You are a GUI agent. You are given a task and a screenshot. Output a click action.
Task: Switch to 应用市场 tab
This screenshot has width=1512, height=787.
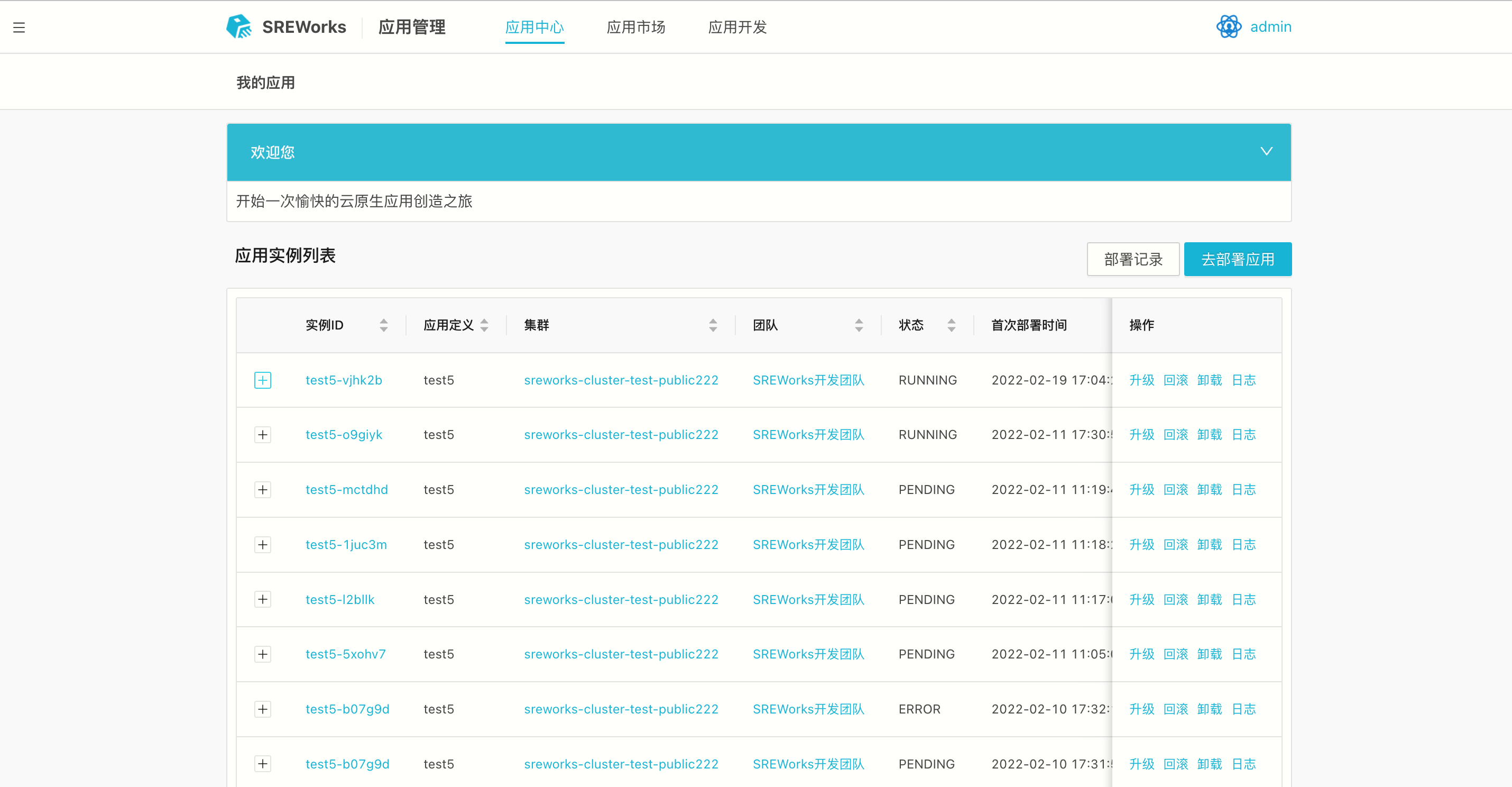point(635,27)
